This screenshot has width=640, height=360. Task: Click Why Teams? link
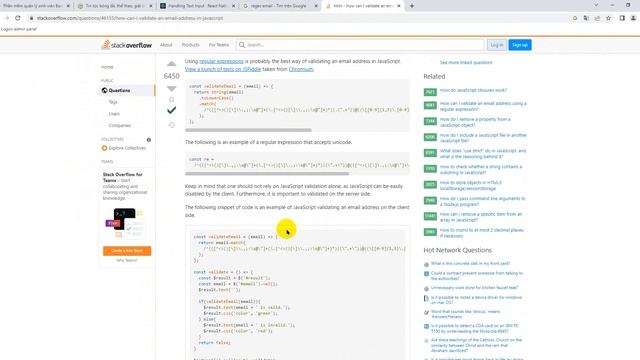pos(127,260)
